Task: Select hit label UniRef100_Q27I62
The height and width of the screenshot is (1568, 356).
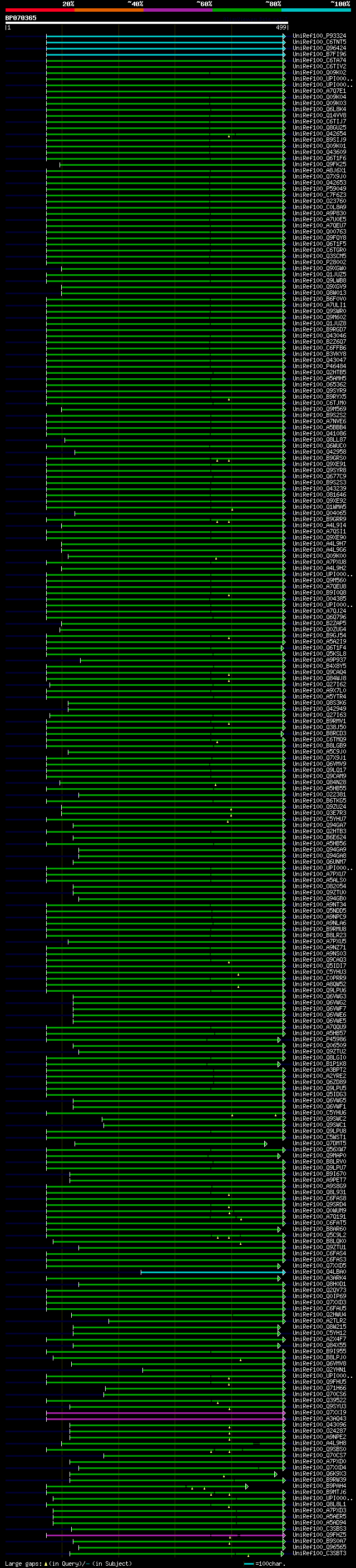Action: pyautogui.click(x=319, y=685)
